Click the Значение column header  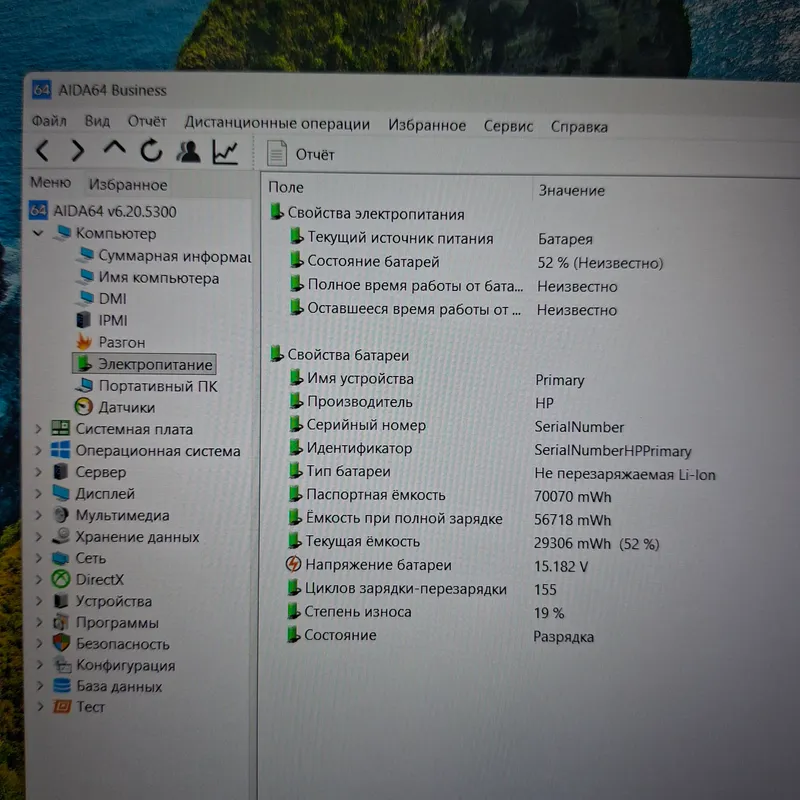coord(571,191)
